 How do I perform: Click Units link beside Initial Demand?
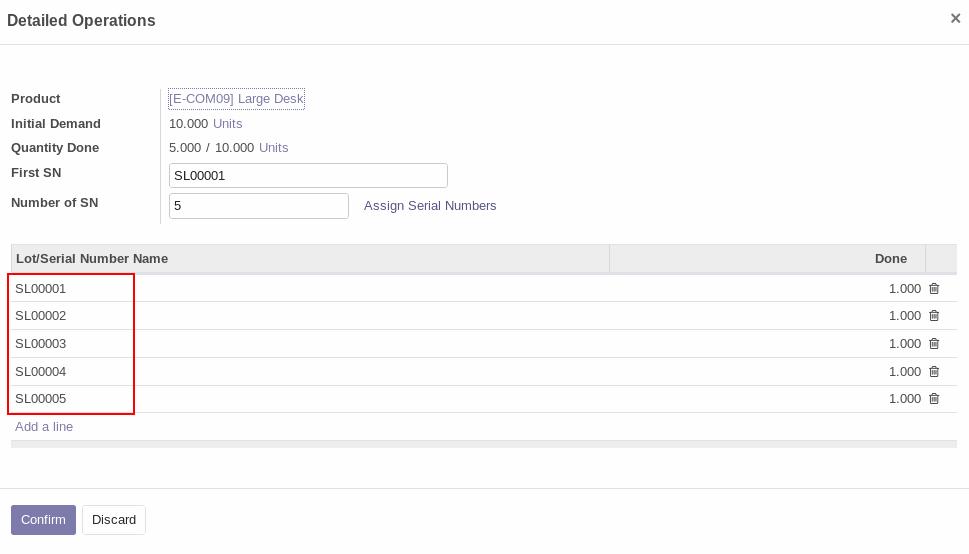(227, 124)
